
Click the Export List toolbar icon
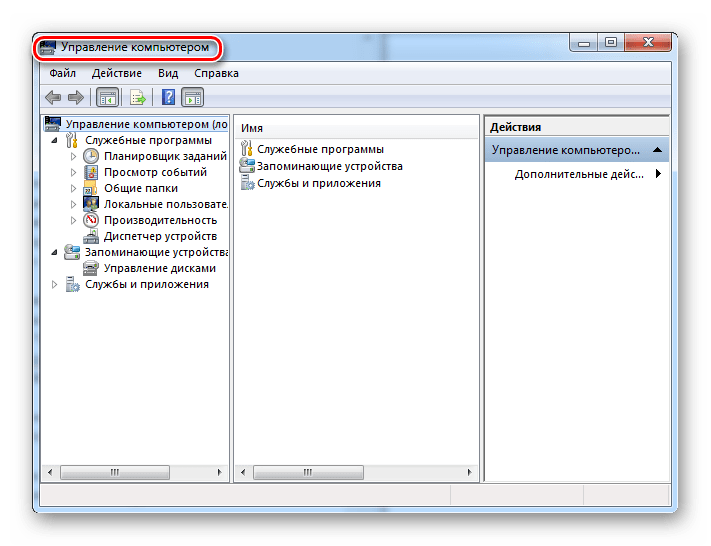(x=137, y=98)
